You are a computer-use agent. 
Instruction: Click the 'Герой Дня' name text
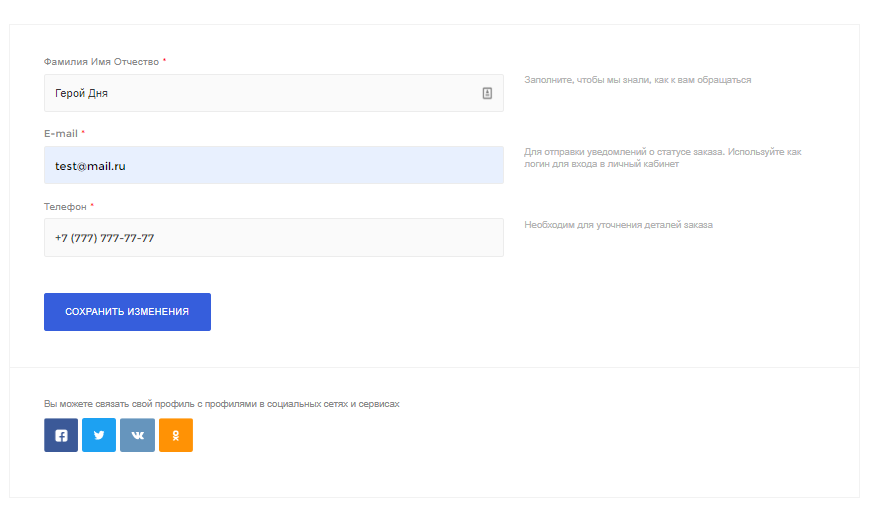(x=81, y=93)
